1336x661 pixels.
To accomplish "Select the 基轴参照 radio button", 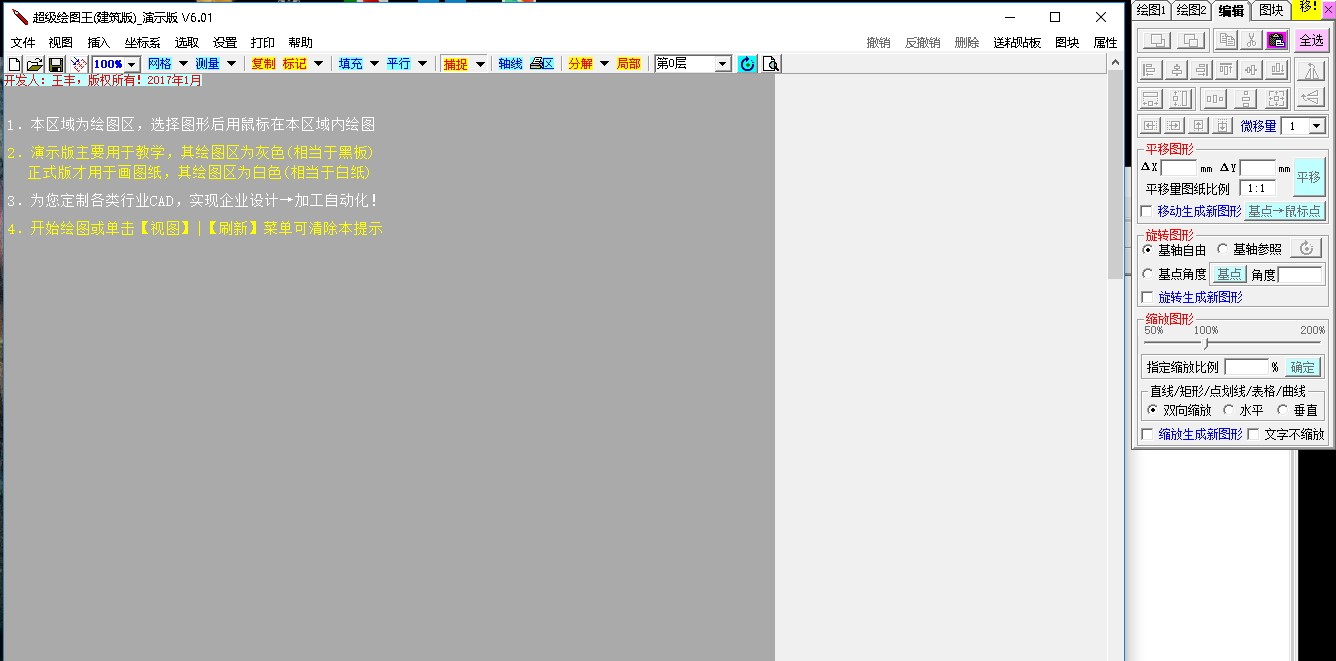I will [x=1223, y=249].
